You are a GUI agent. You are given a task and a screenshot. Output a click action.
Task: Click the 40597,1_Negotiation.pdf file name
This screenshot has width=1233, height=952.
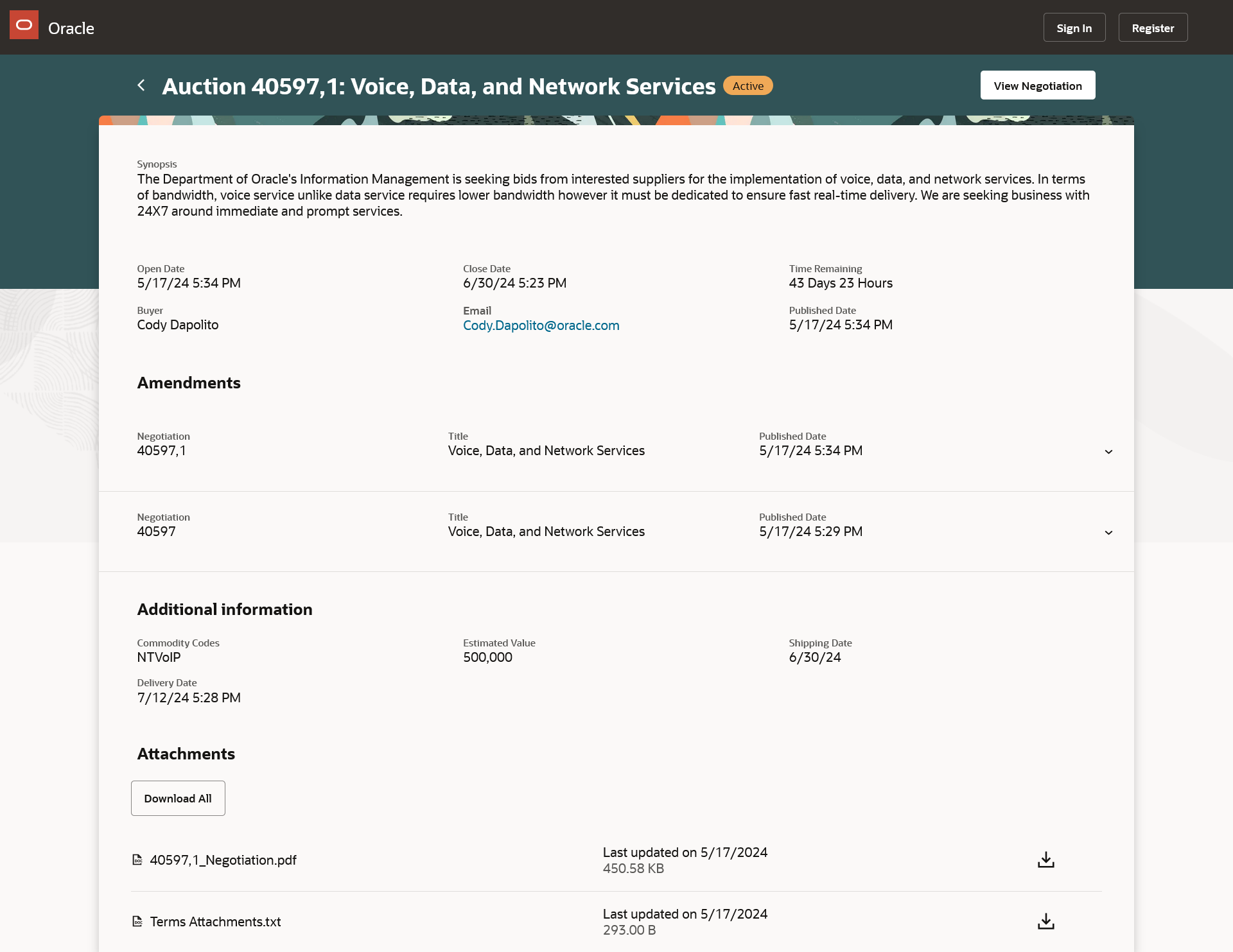pos(223,860)
